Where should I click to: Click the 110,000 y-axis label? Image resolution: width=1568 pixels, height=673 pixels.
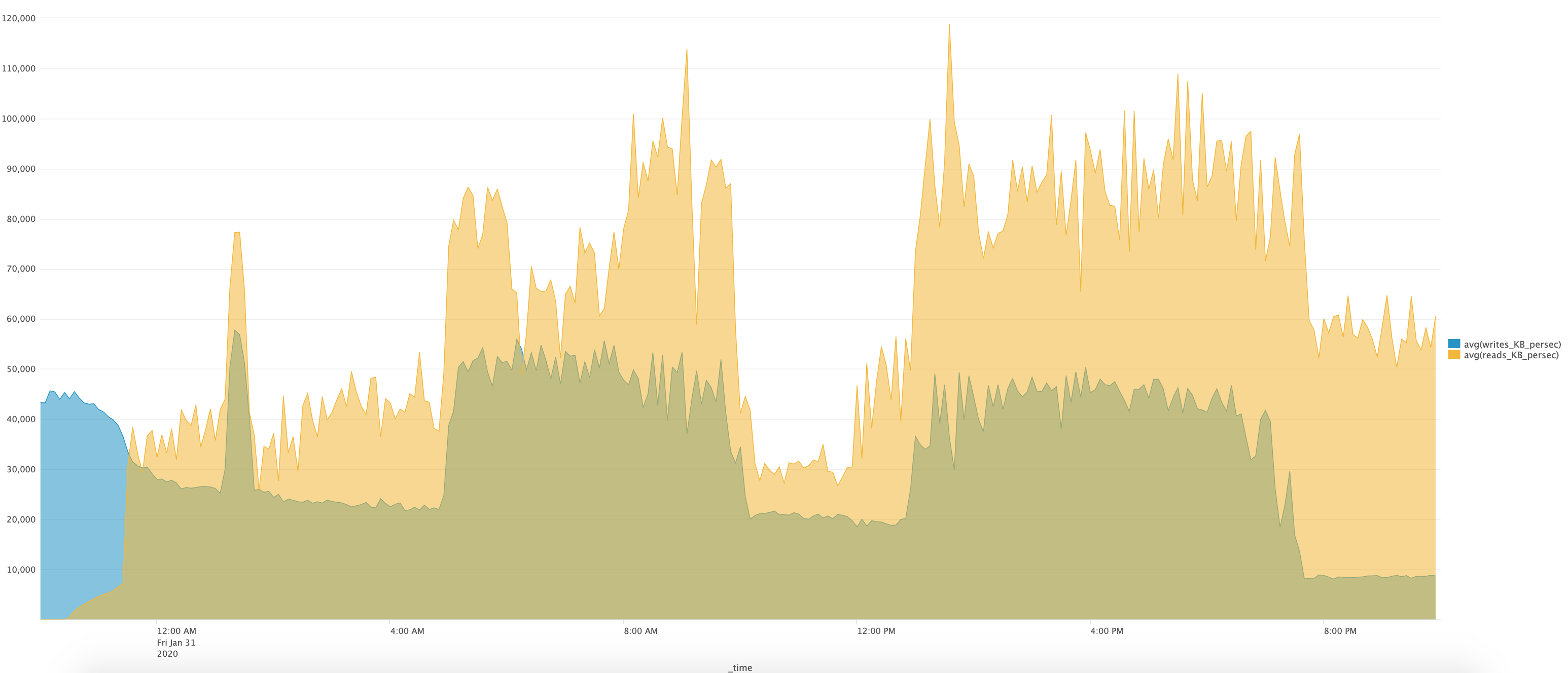click(x=19, y=69)
